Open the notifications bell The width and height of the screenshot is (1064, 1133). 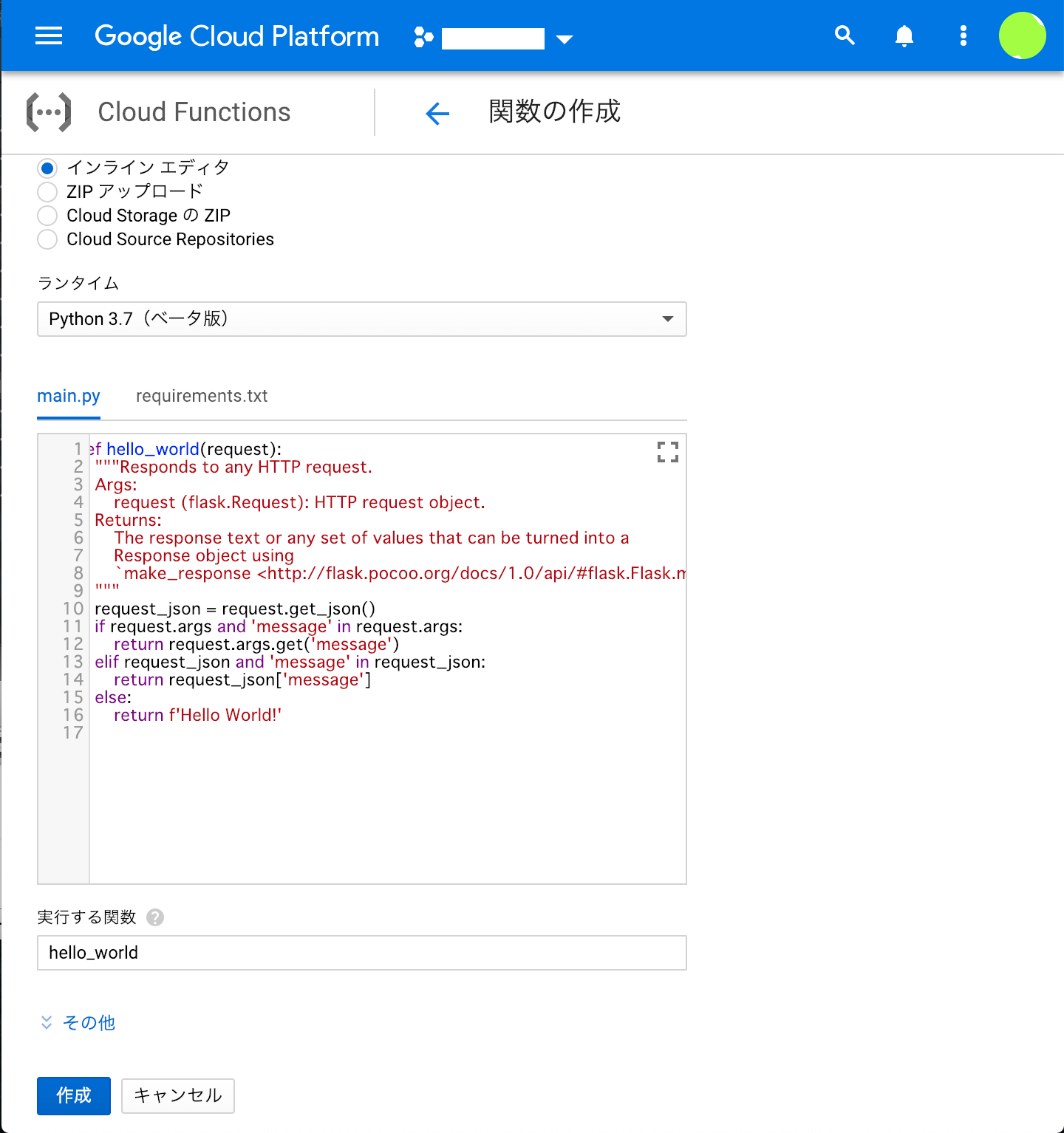[x=904, y=35]
